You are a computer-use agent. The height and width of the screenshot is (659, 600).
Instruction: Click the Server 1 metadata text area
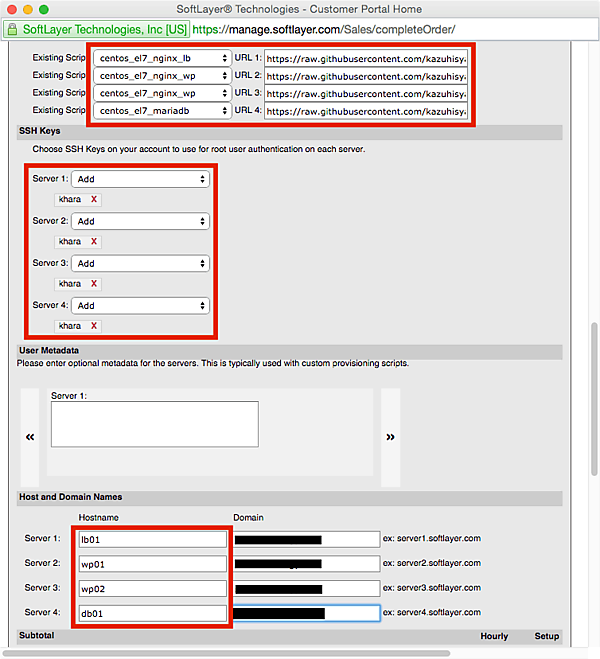pyautogui.click(x=155, y=424)
